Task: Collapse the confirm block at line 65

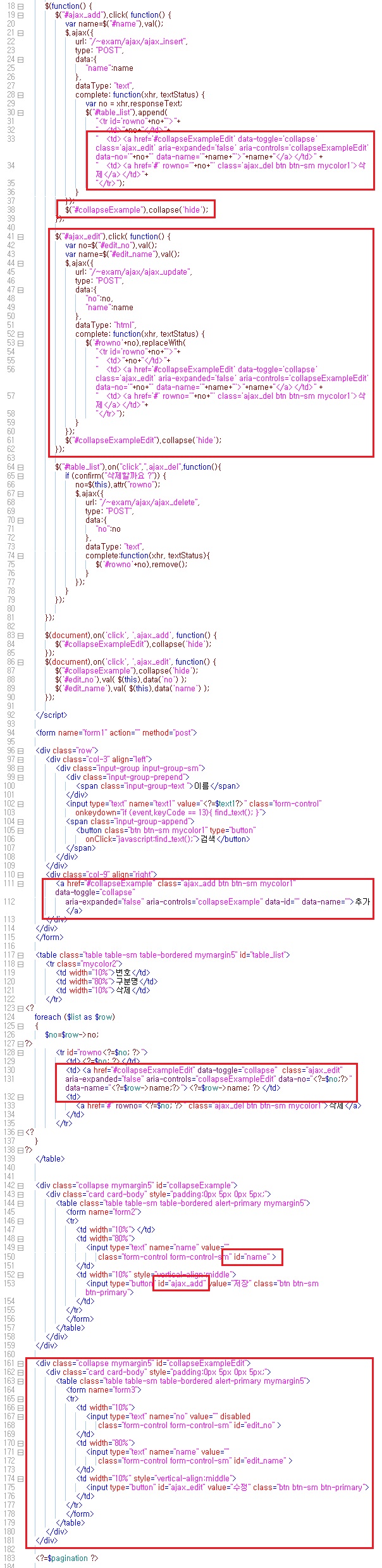Action: pyautogui.click(x=20, y=476)
